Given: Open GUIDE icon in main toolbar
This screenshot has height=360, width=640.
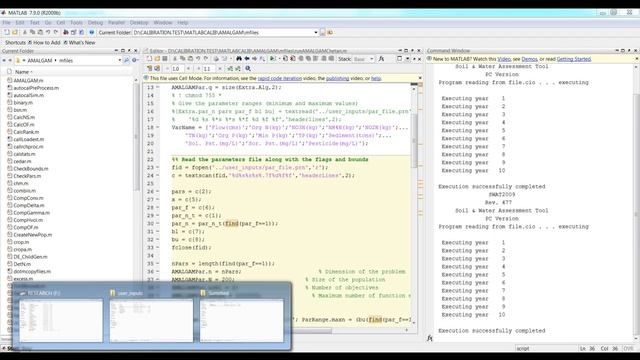Looking at the screenshot, I should pos(73,32).
